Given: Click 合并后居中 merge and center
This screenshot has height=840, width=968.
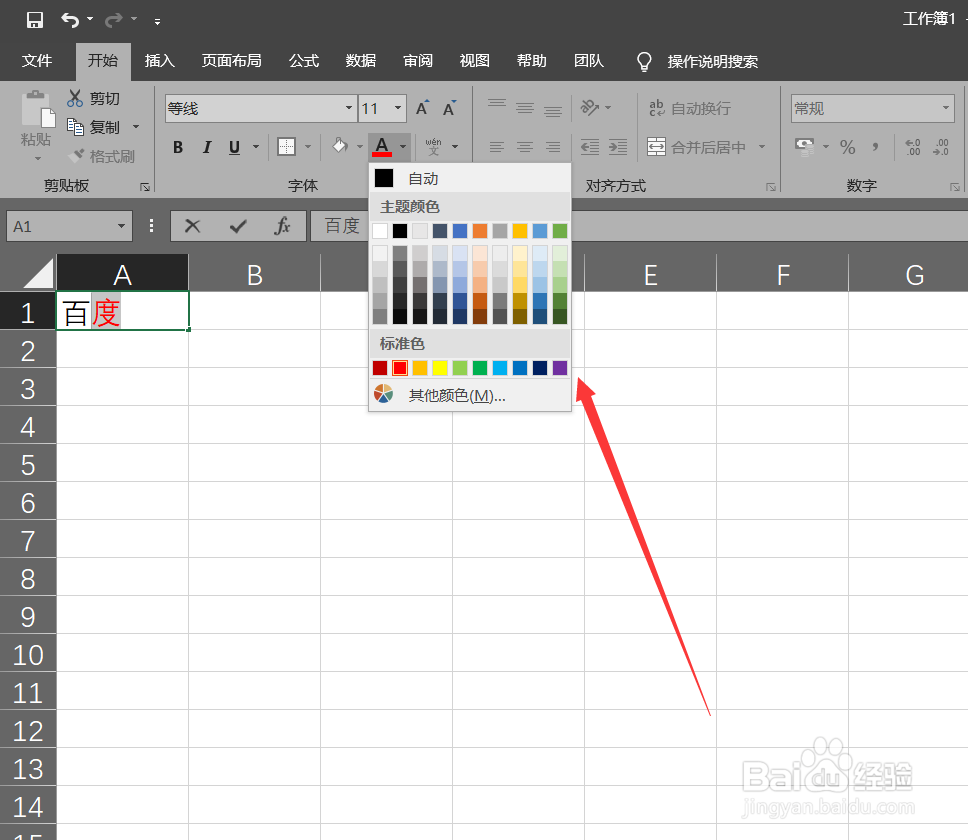Looking at the screenshot, I should 698,147.
